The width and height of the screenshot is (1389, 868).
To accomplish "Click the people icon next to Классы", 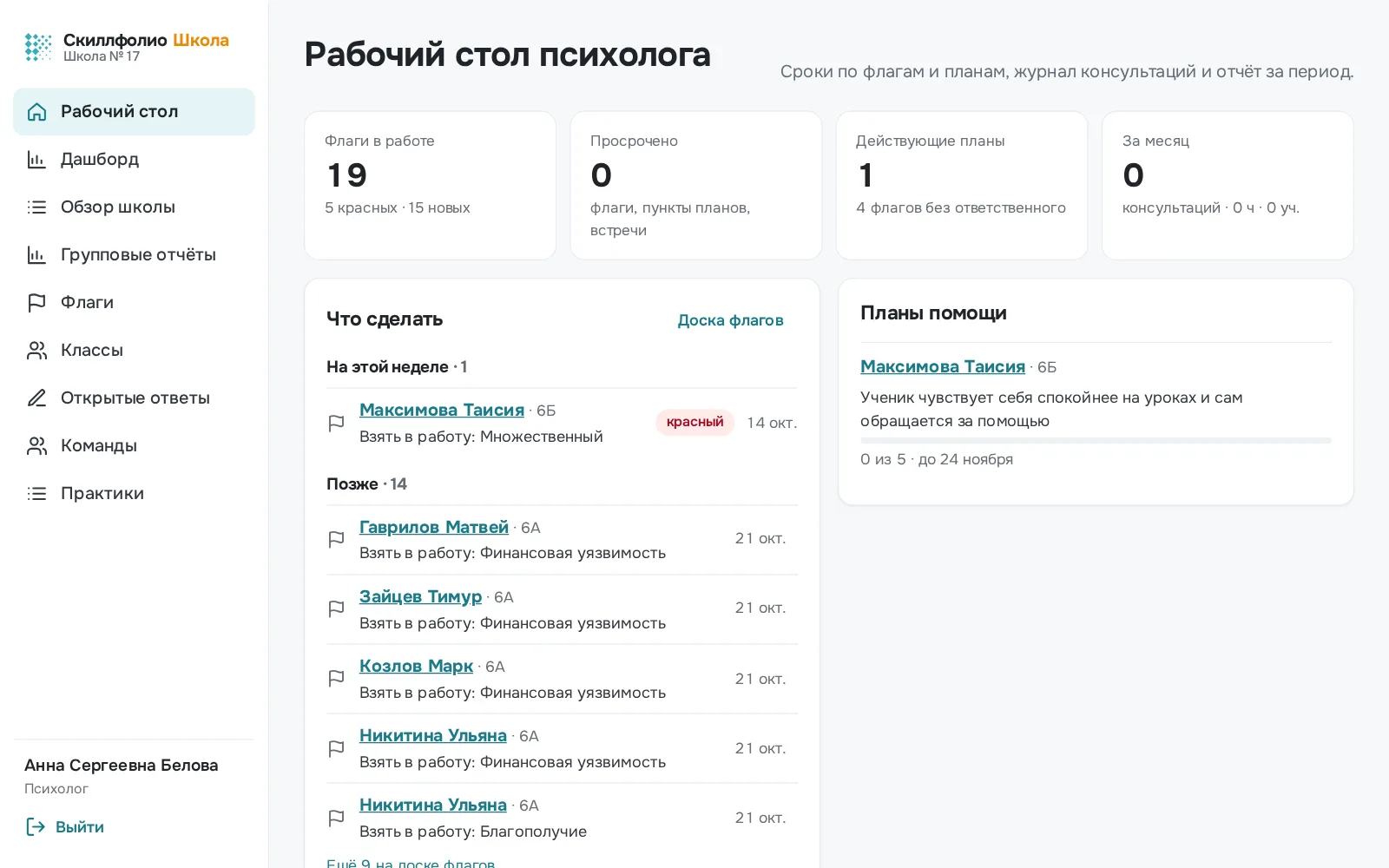I will (36, 351).
